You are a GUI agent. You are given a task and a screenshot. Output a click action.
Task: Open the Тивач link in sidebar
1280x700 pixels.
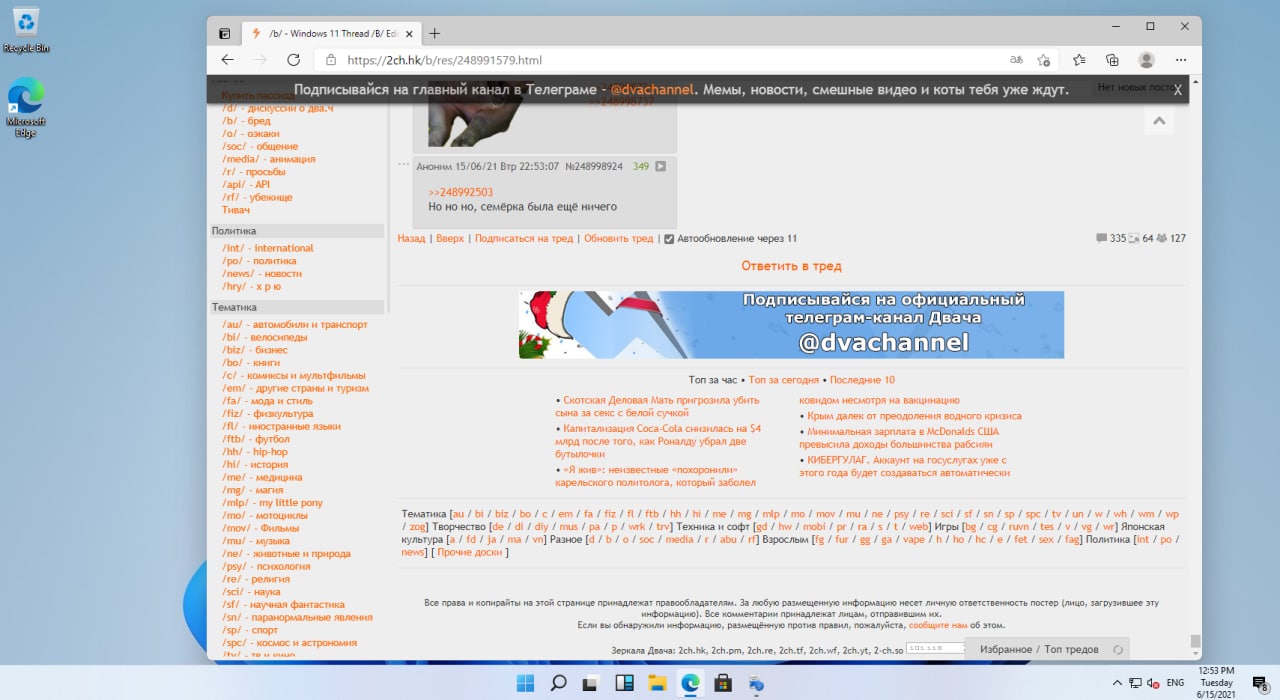[236, 210]
